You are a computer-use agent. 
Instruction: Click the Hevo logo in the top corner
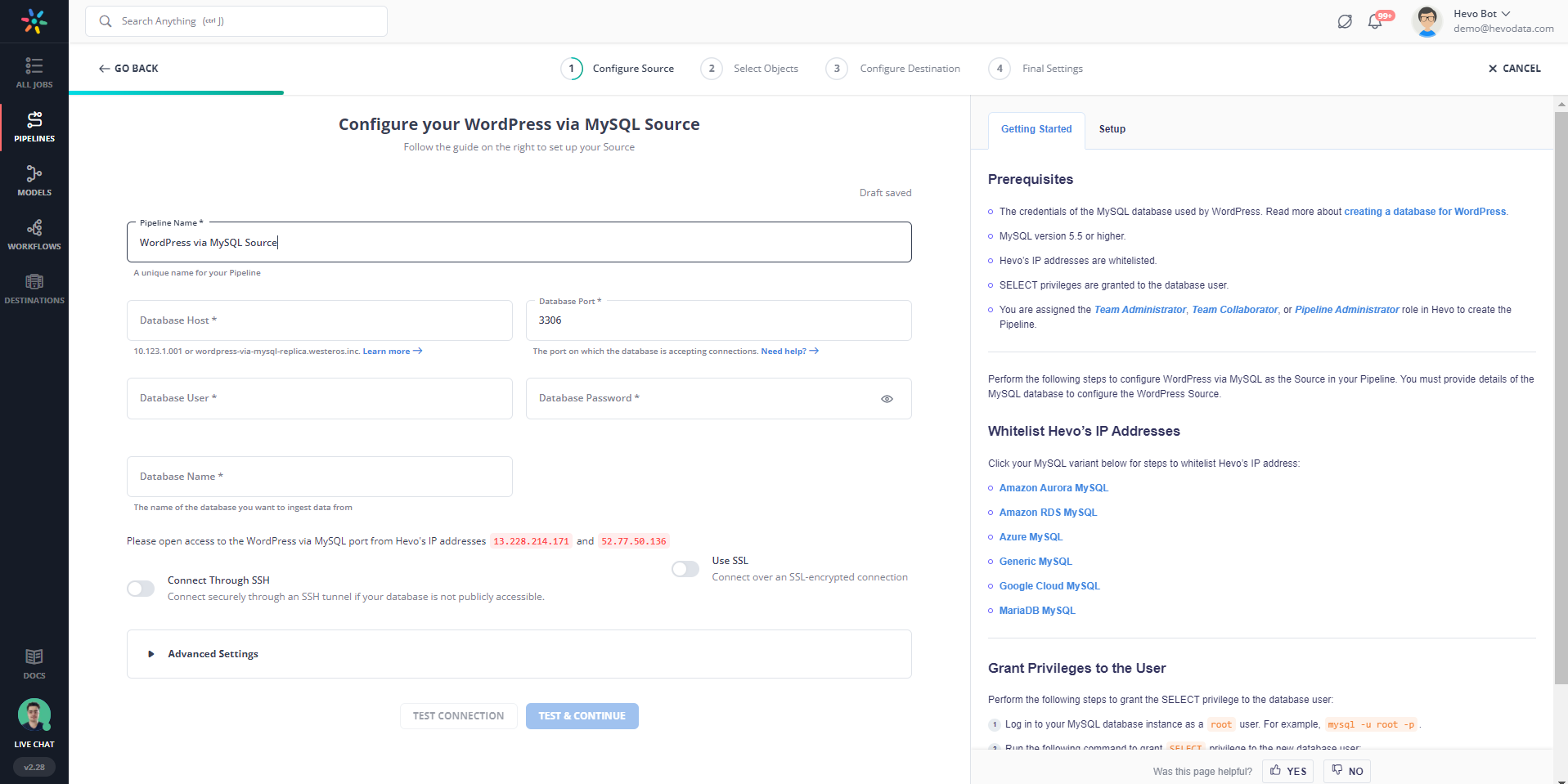[x=34, y=20]
